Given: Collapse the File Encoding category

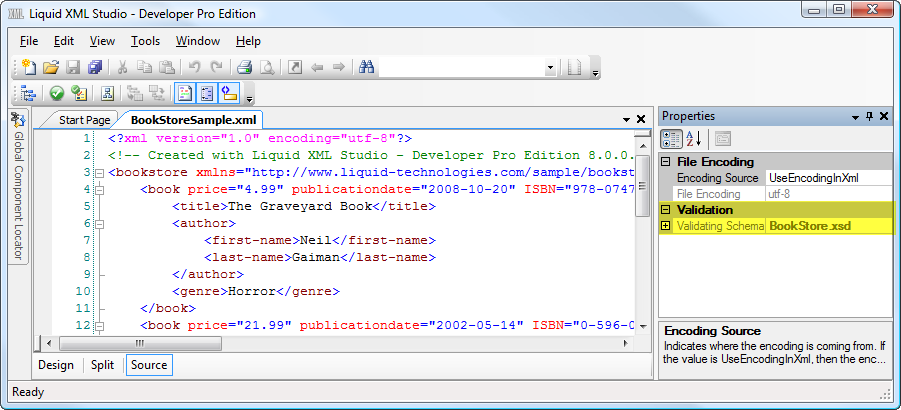Looking at the screenshot, I should 665,162.
